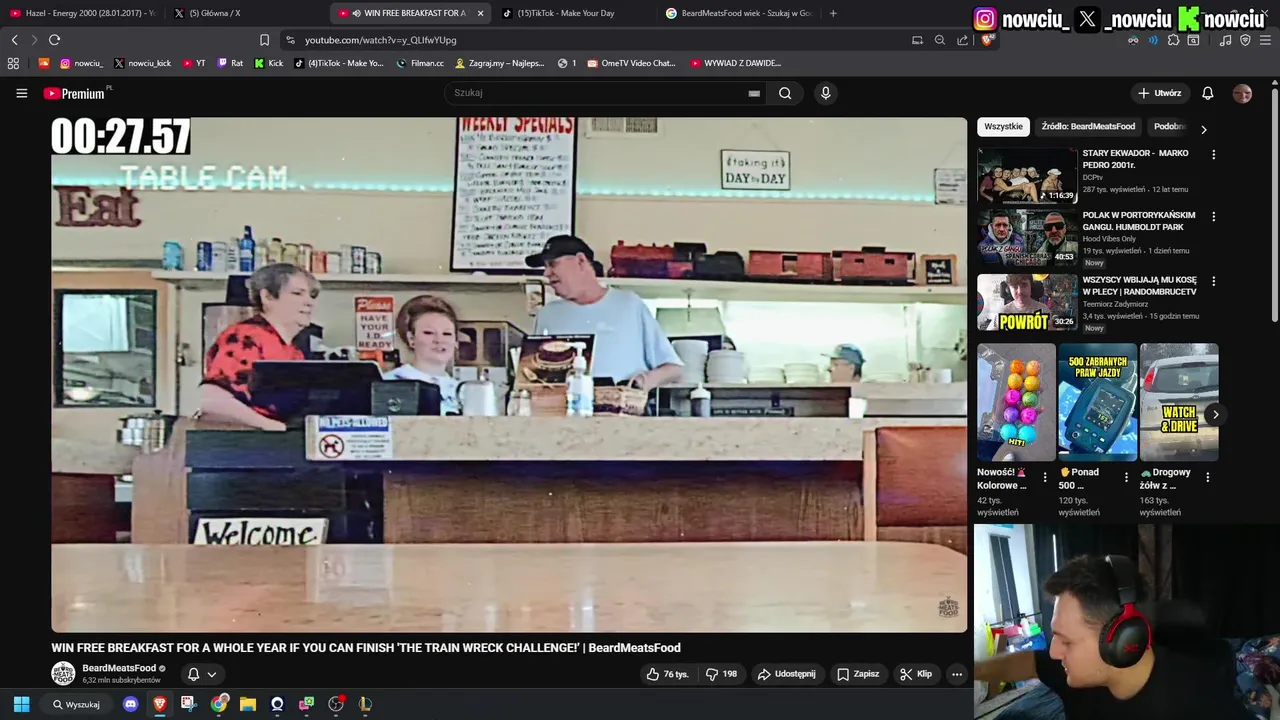Image resolution: width=1280 pixels, height=720 pixels.
Task: Open a new tab with the plus button
Action: 833,13
